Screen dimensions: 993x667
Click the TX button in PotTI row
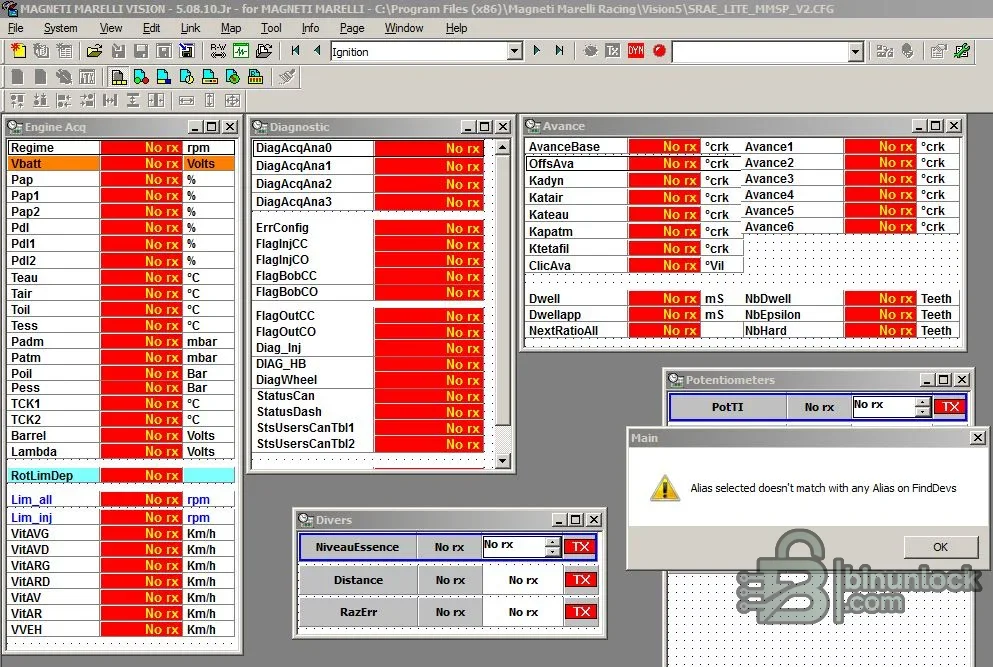tap(950, 407)
